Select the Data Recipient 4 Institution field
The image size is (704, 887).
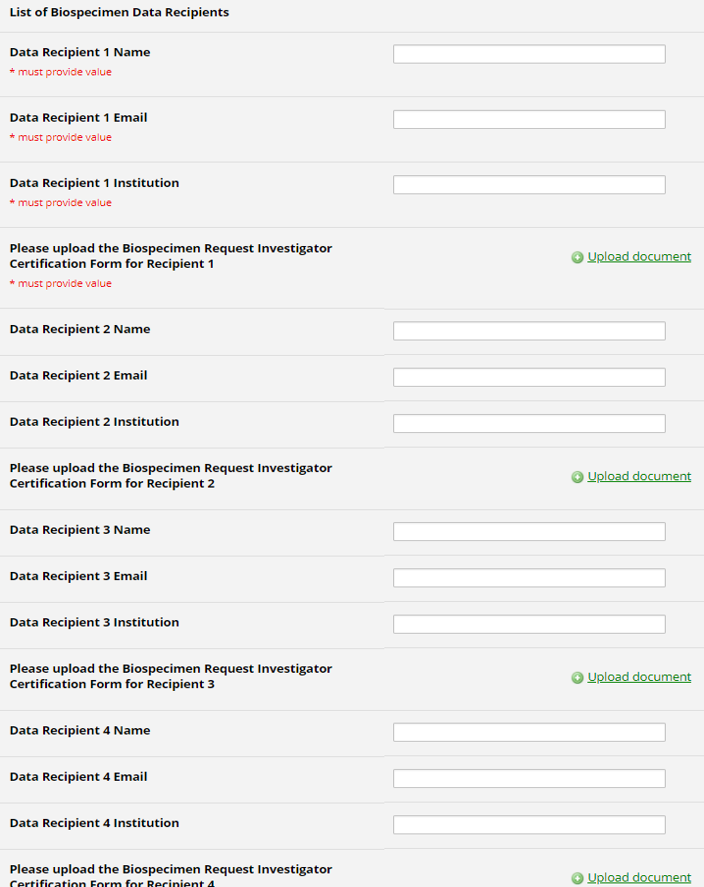(529, 825)
